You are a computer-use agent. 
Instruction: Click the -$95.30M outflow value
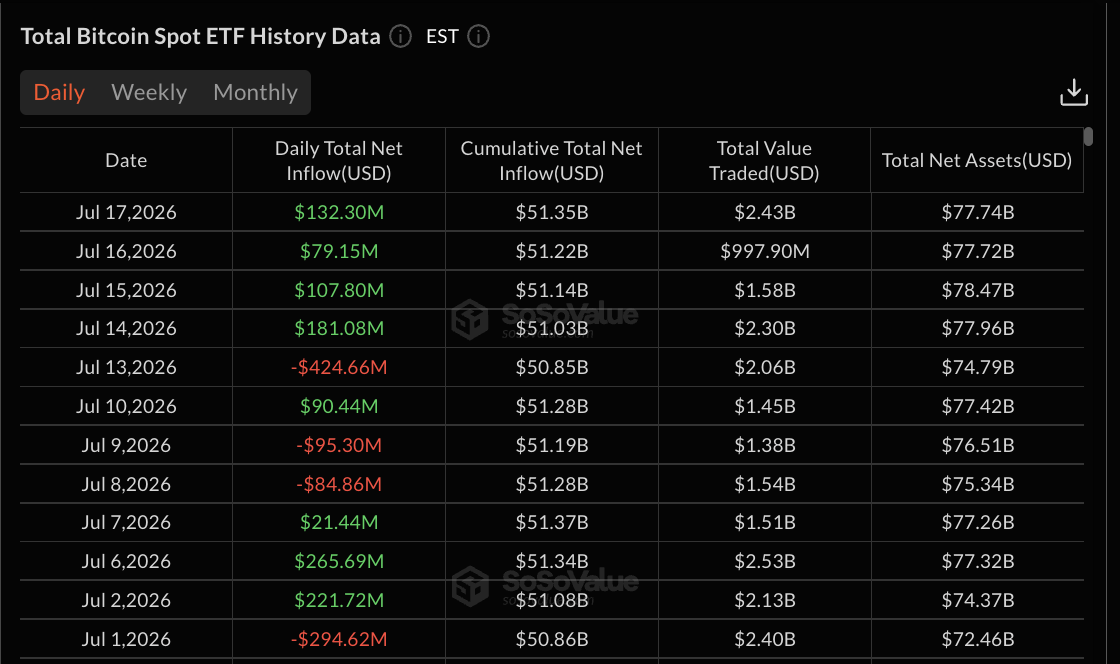(339, 445)
